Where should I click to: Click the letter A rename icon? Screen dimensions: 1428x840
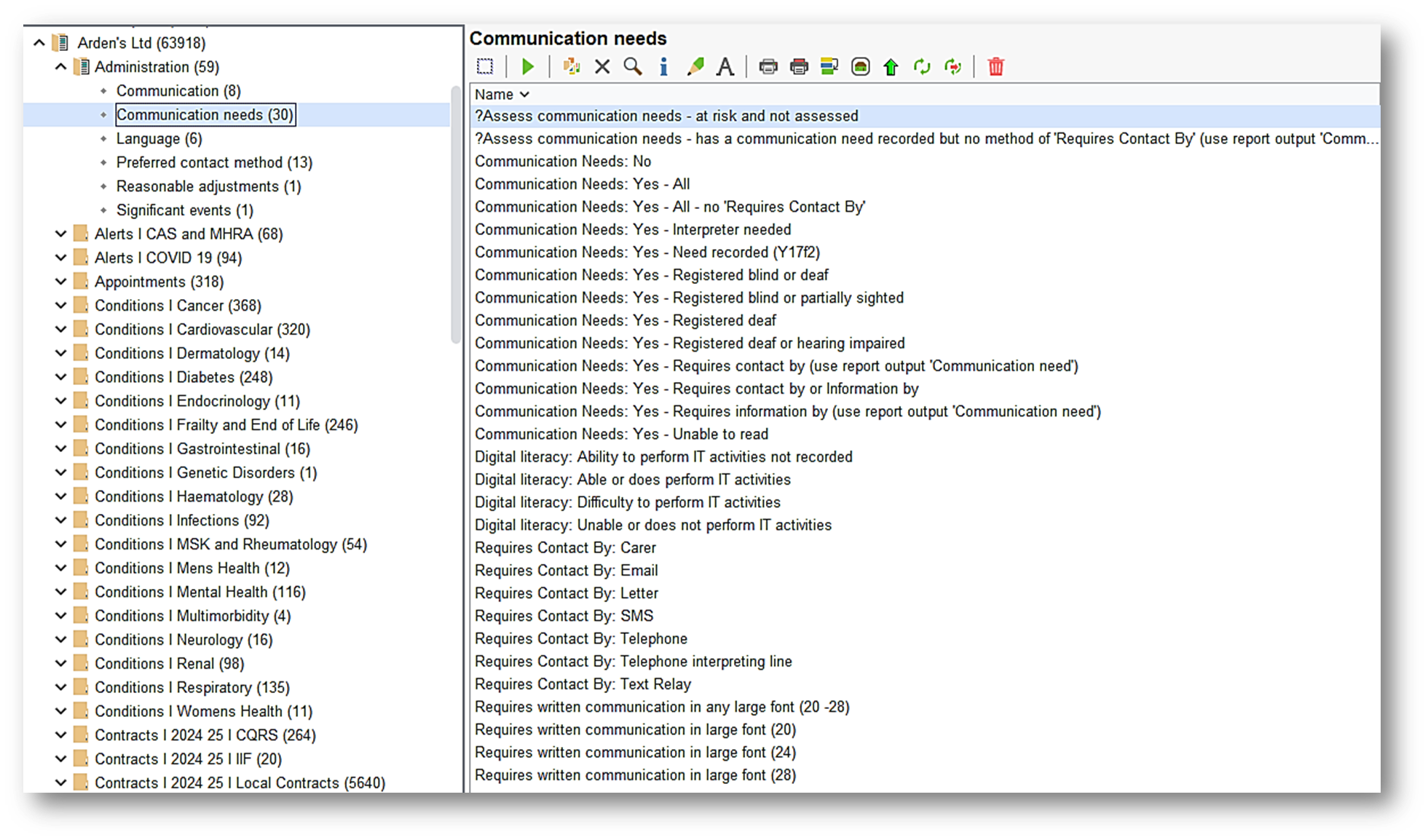pos(725,67)
